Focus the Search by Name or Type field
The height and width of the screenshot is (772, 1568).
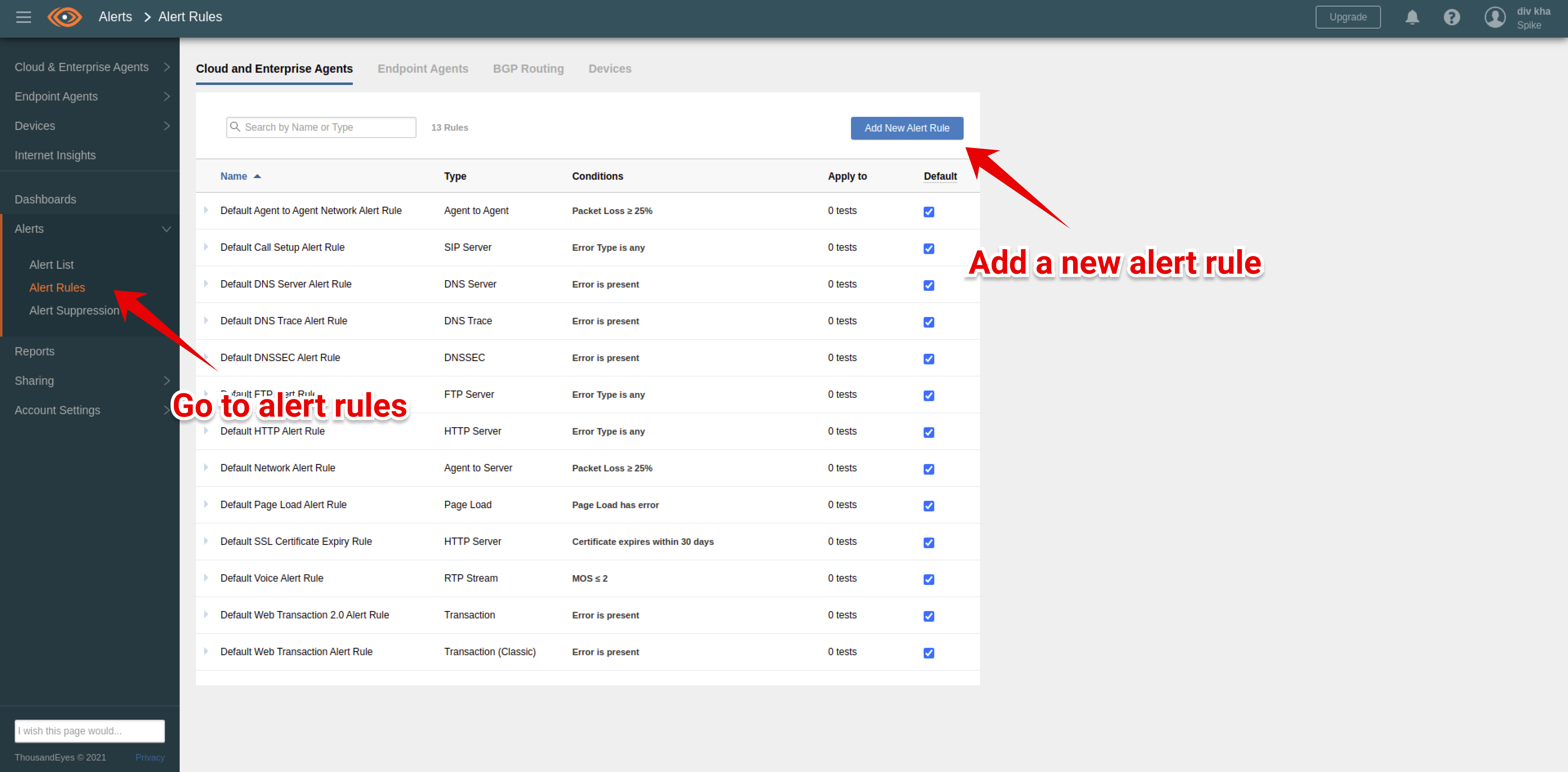click(x=321, y=127)
